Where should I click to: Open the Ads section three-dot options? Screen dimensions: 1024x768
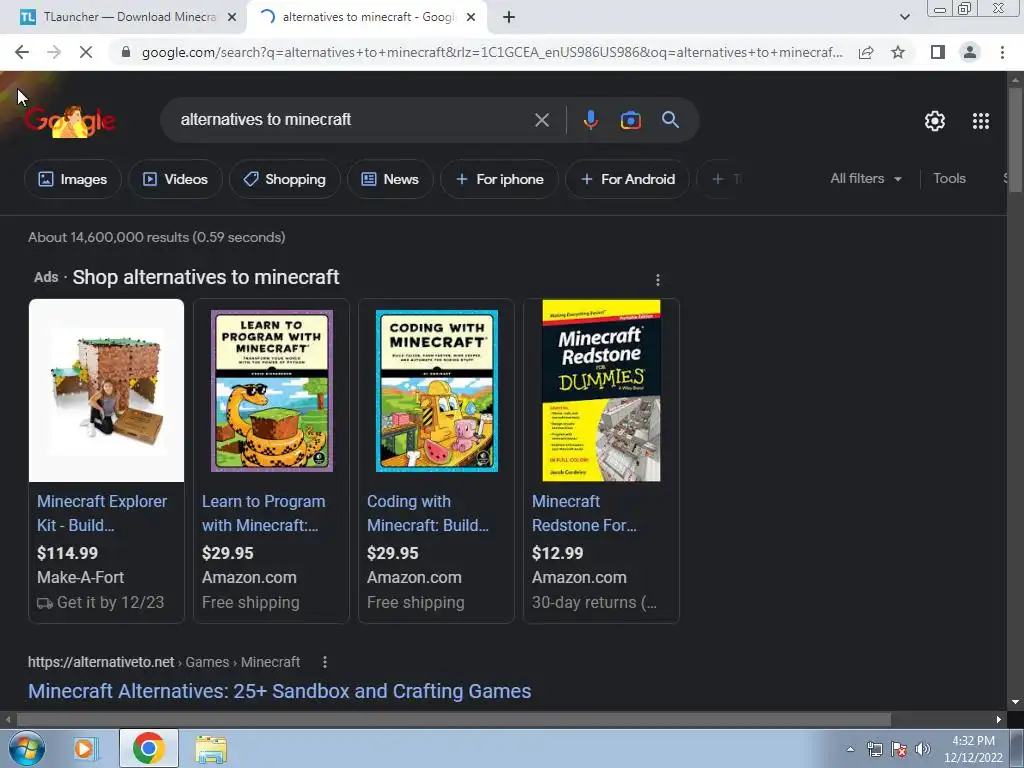658,280
